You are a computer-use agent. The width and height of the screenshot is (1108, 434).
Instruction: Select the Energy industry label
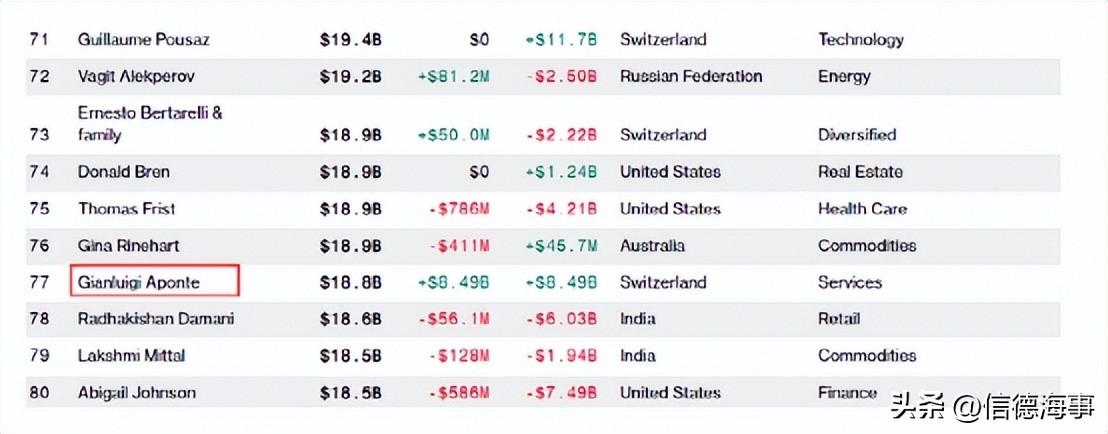point(844,76)
